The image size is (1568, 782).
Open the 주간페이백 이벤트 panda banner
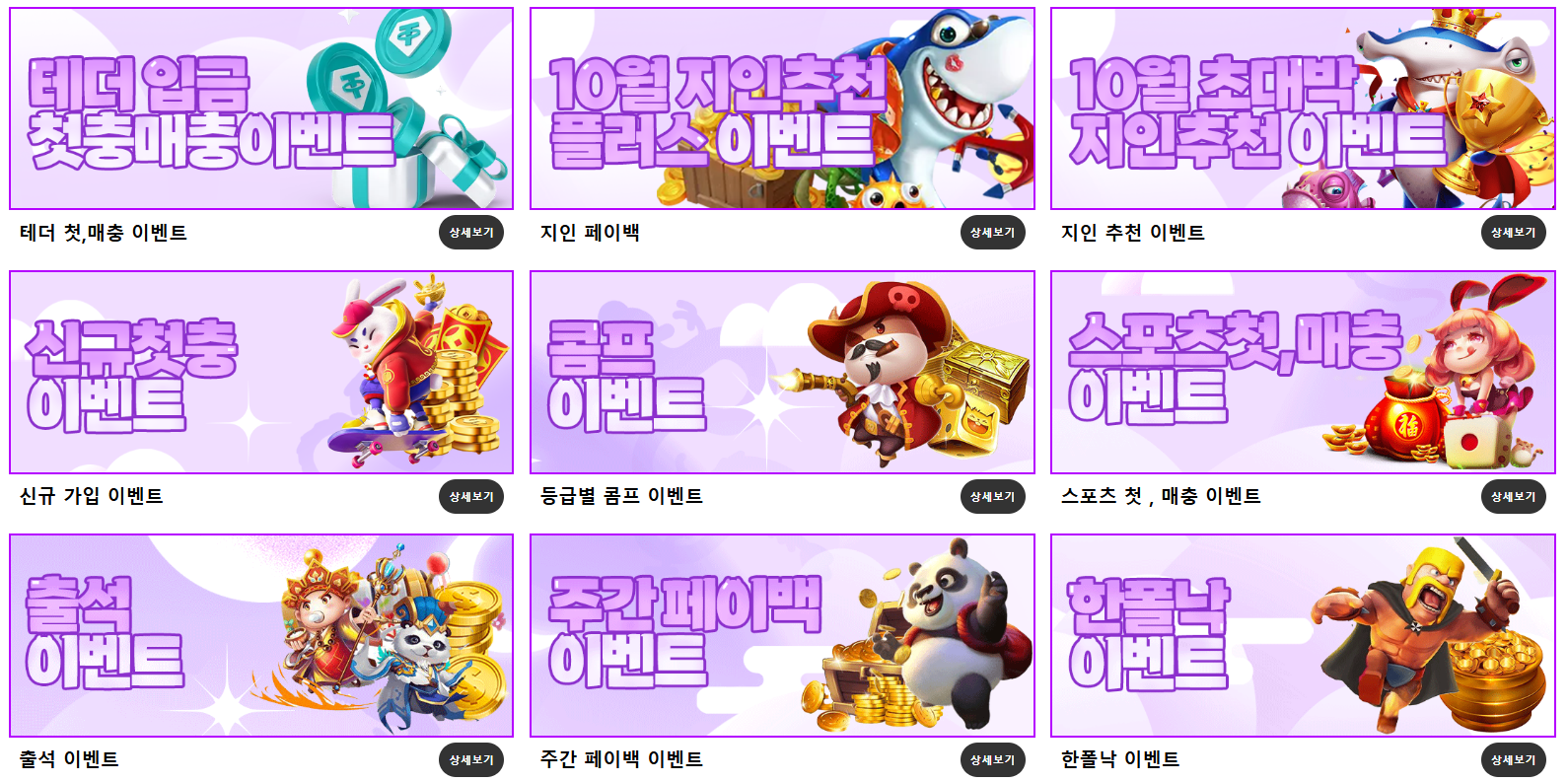(x=782, y=635)
